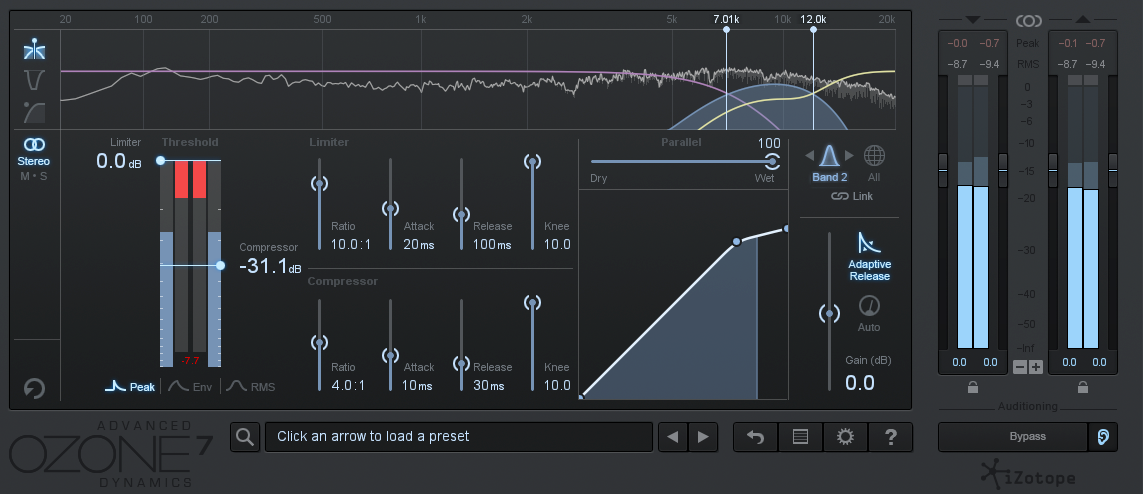
Task: Open help with the question mark
Action: pyautogui.click(x=890, y=436)
